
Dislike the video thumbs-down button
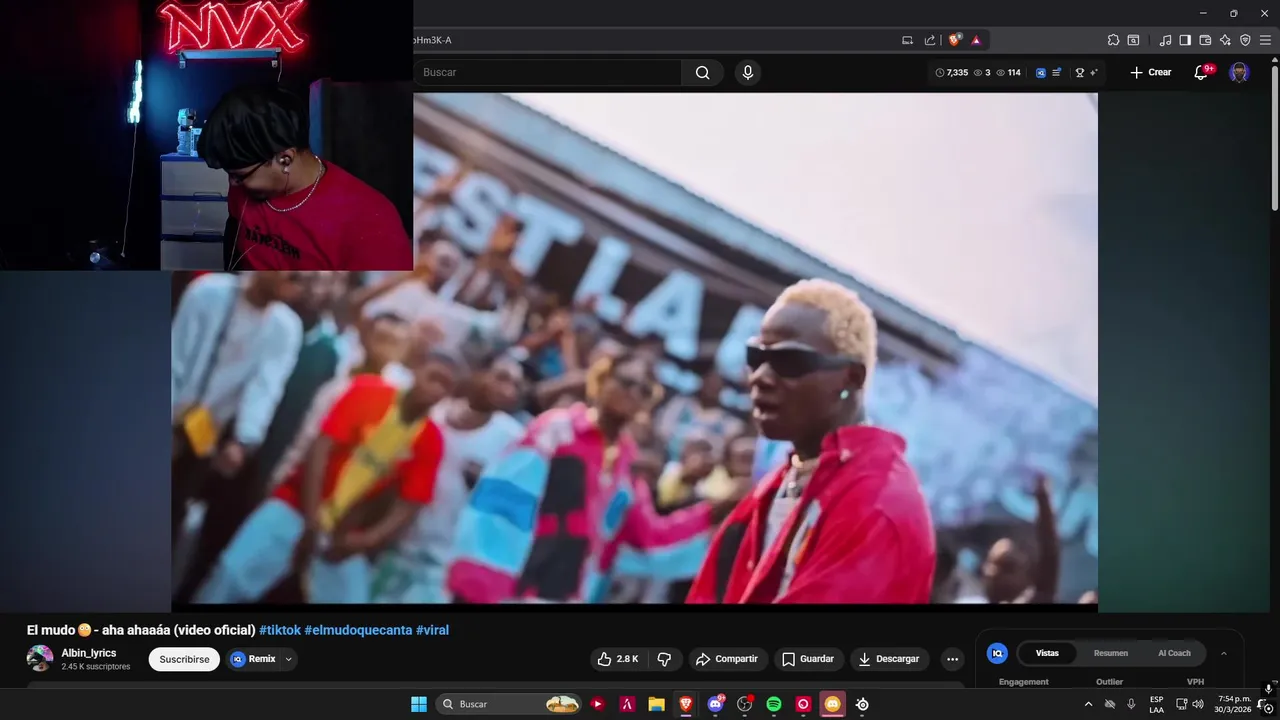[664, 659]
